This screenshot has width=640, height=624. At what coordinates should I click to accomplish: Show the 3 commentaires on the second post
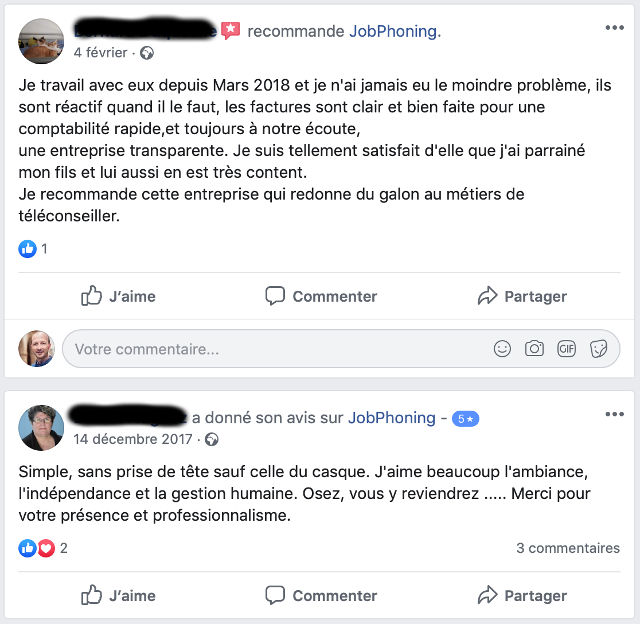point(567,548)
